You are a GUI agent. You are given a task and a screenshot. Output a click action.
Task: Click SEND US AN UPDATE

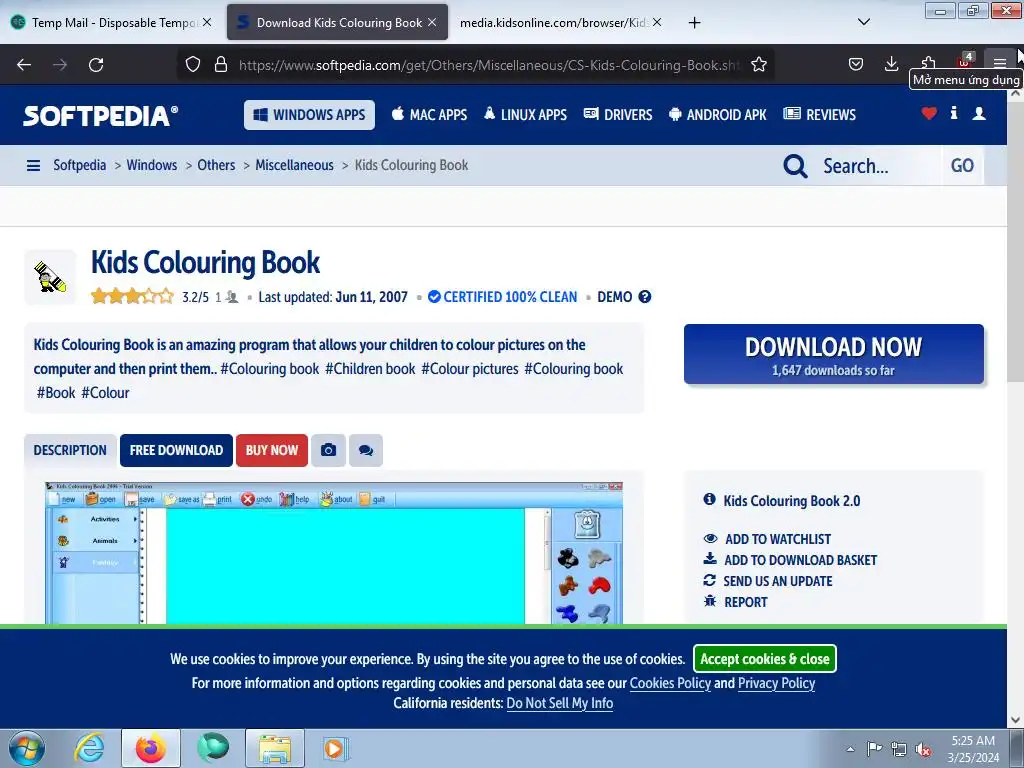[x=777, y=581]
